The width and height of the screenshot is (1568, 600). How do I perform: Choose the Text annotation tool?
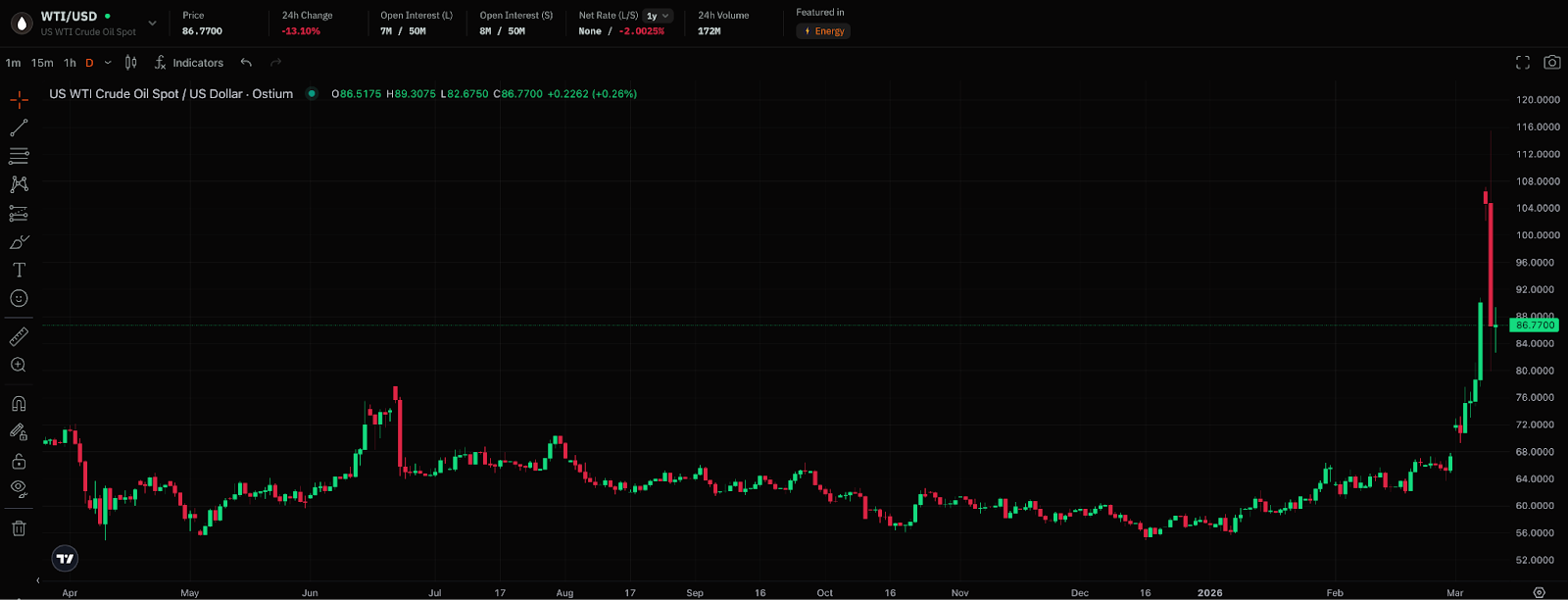coord(19,270)
